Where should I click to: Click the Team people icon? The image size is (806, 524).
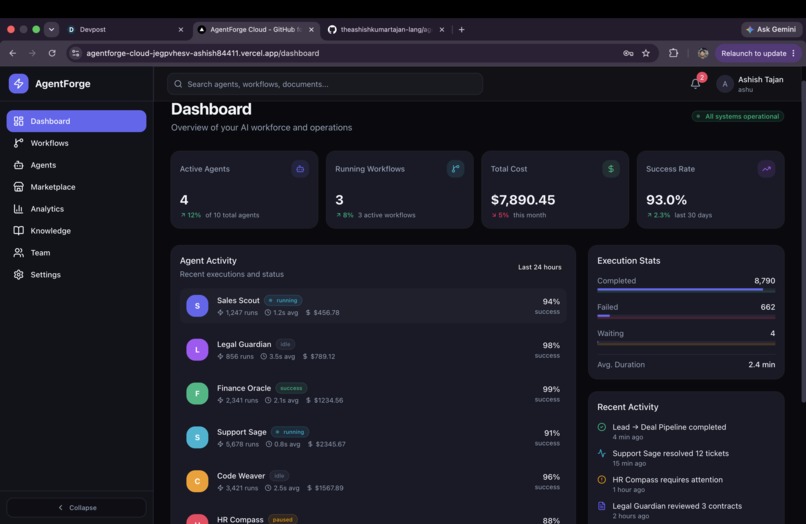19,252
